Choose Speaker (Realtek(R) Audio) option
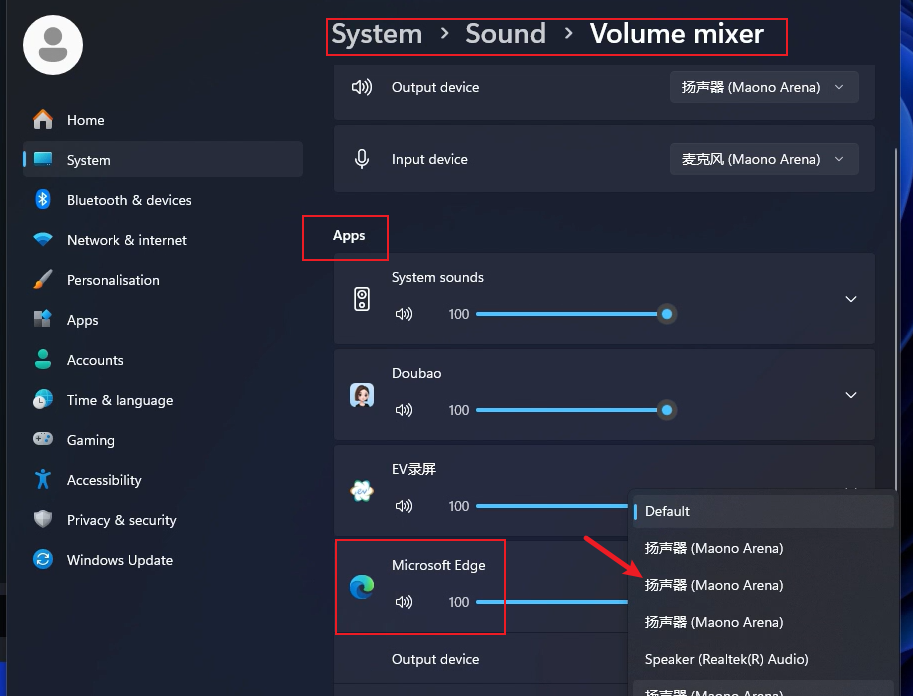The height and width of the screenshot is (696, 913). (726, 659)
